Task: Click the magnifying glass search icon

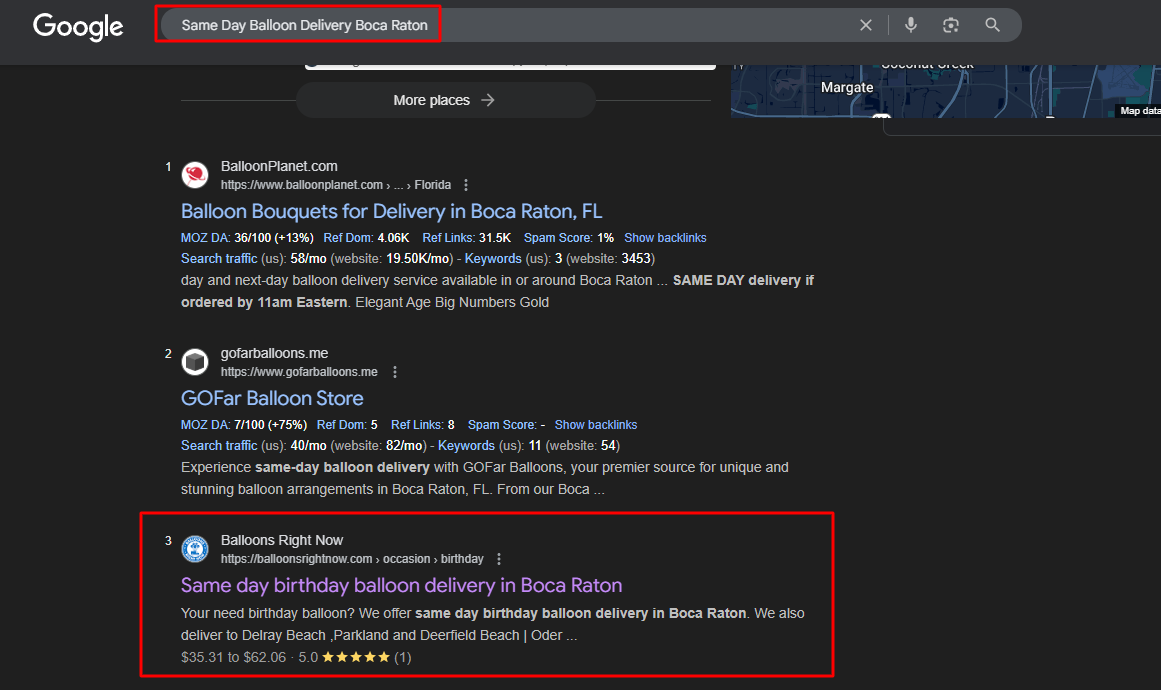Action: click(992, 25)
